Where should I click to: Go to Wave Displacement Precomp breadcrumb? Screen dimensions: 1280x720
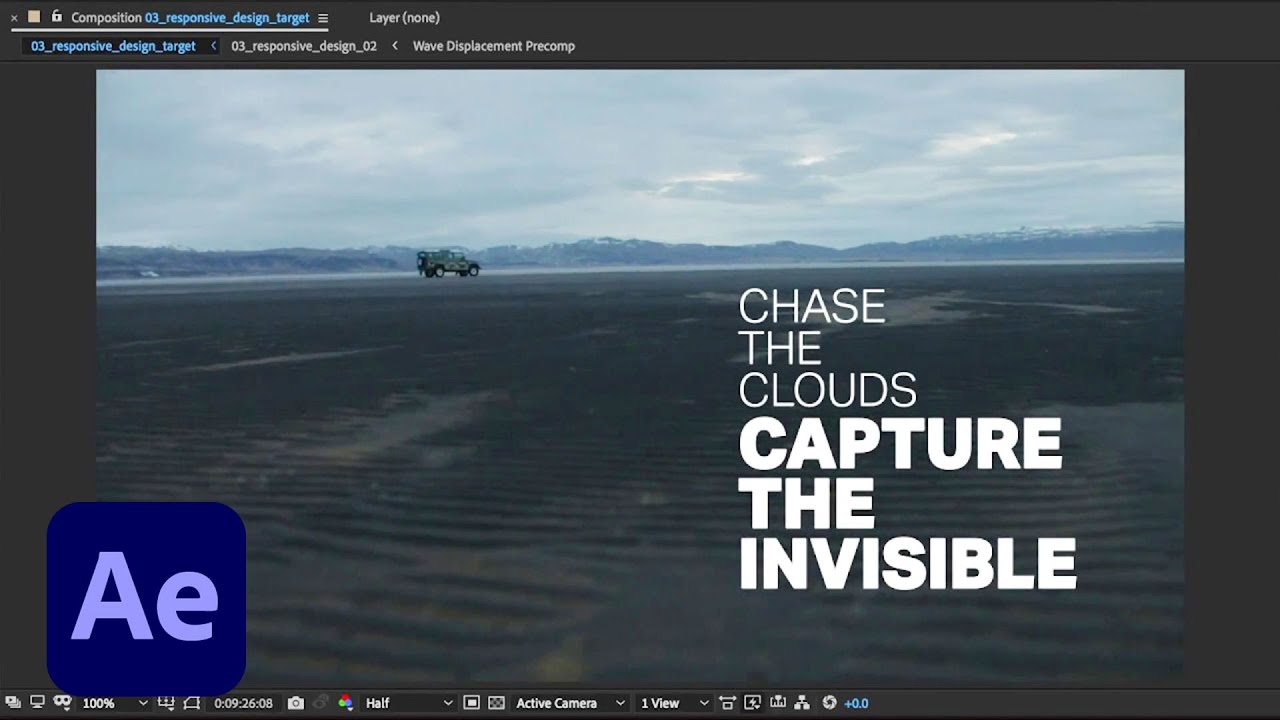[x=494, y=46]
